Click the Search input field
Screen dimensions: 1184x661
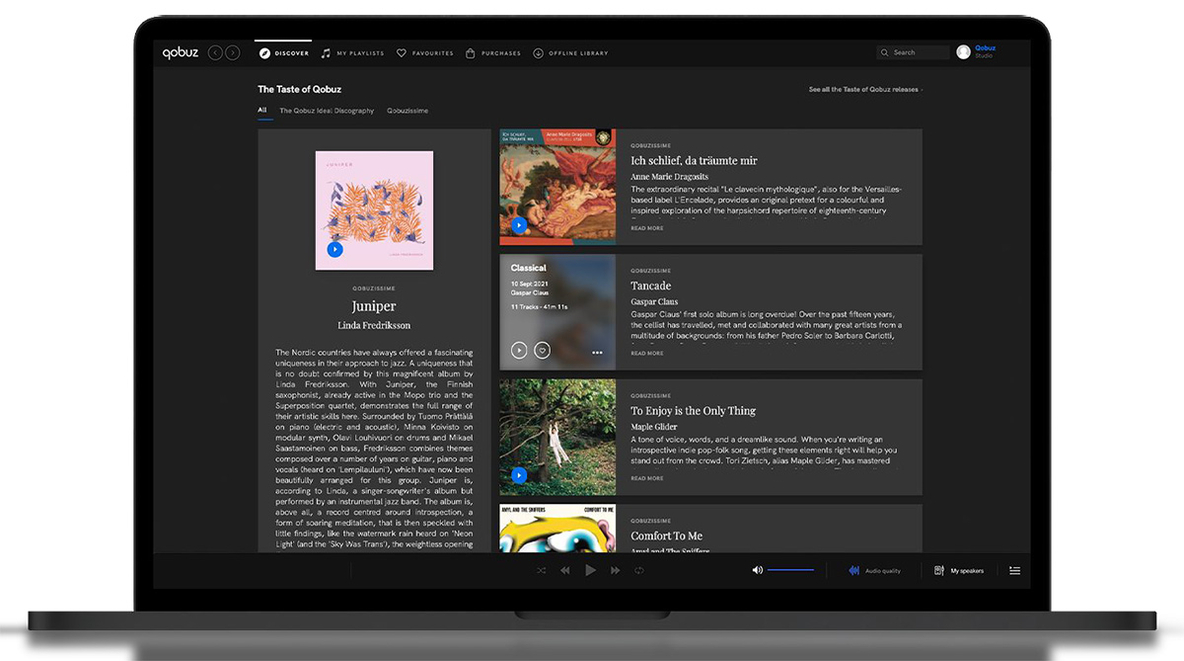pyautogui.click(x=912, y=52)
